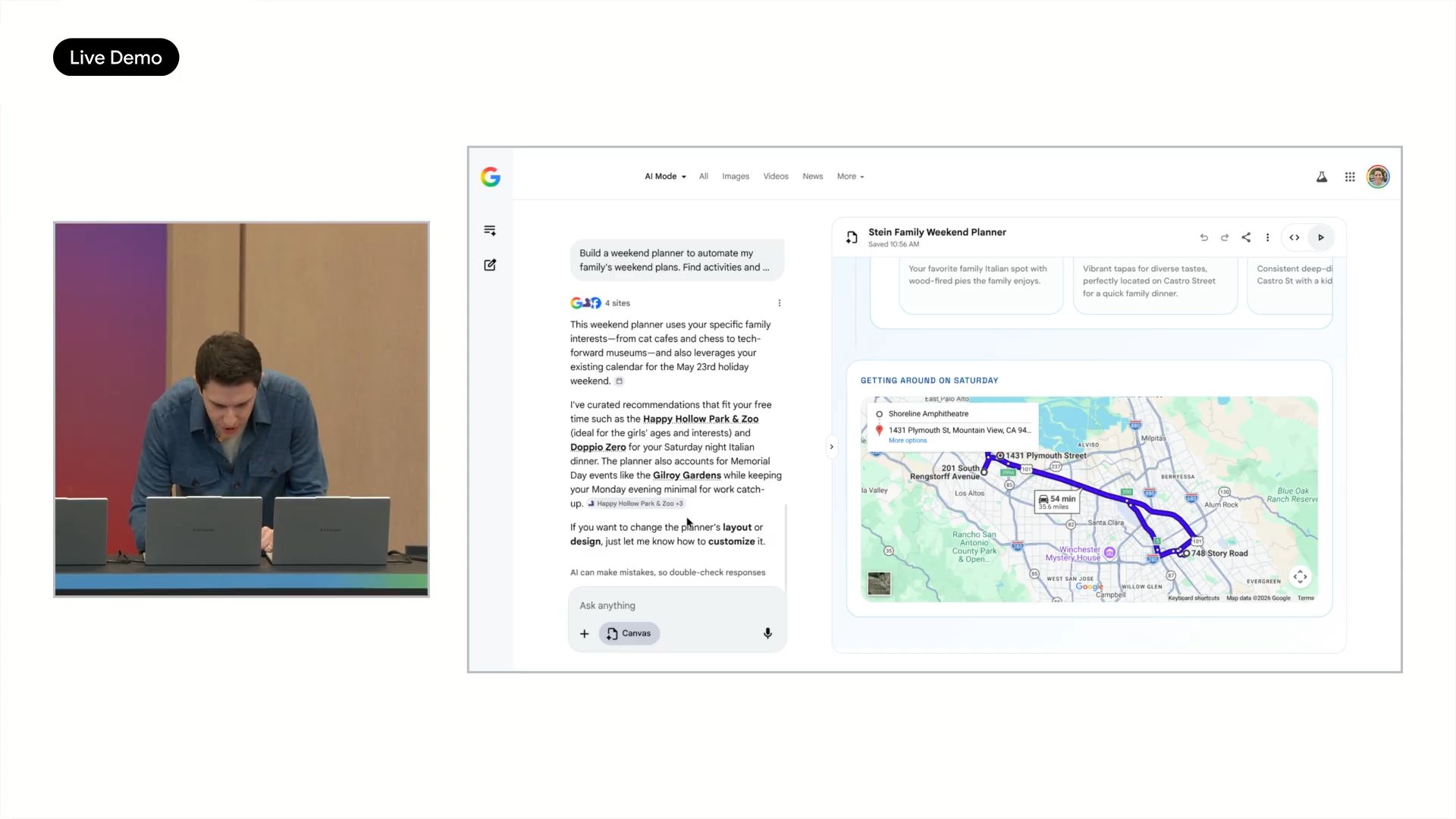Switch to the All tab
This screenshot has width=1456, height=819.
tap(704, 176)
